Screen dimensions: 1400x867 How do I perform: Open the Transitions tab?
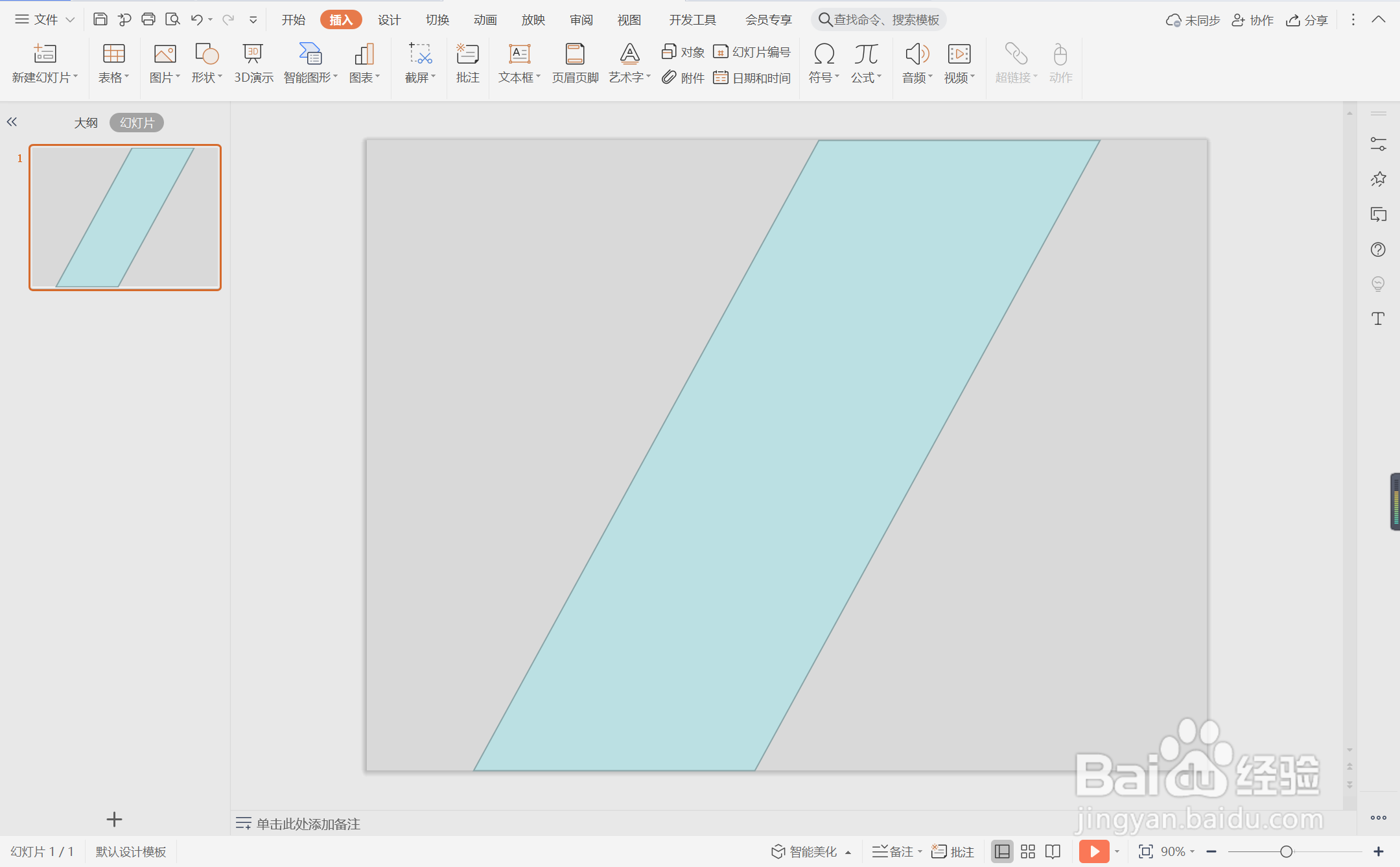tap(437, 20)
